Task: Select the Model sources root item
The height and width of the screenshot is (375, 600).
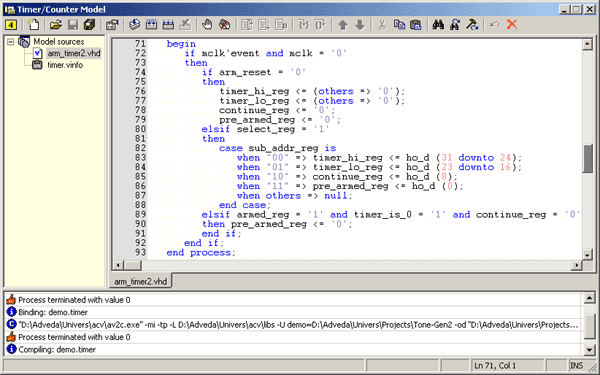Action: coord(59,41)
